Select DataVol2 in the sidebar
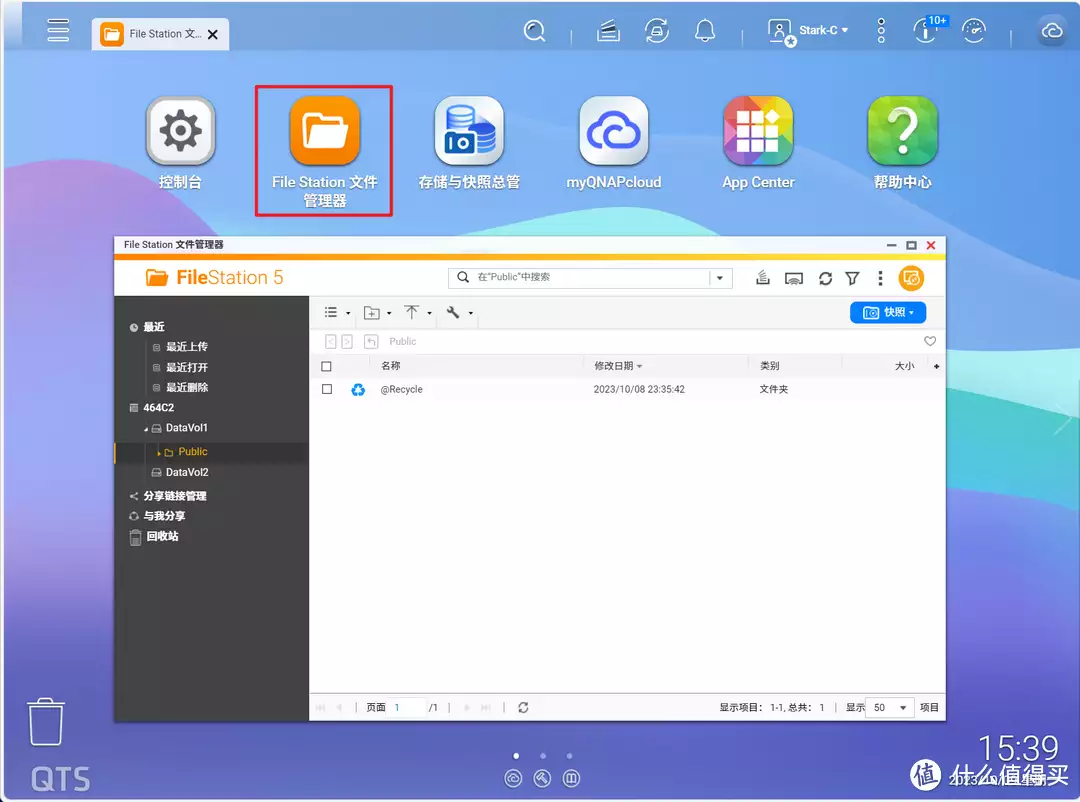 point(187,472)
